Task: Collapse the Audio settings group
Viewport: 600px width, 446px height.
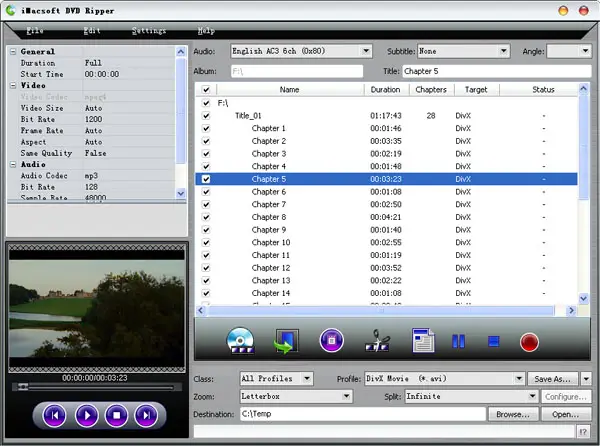Action: [13, 164]
